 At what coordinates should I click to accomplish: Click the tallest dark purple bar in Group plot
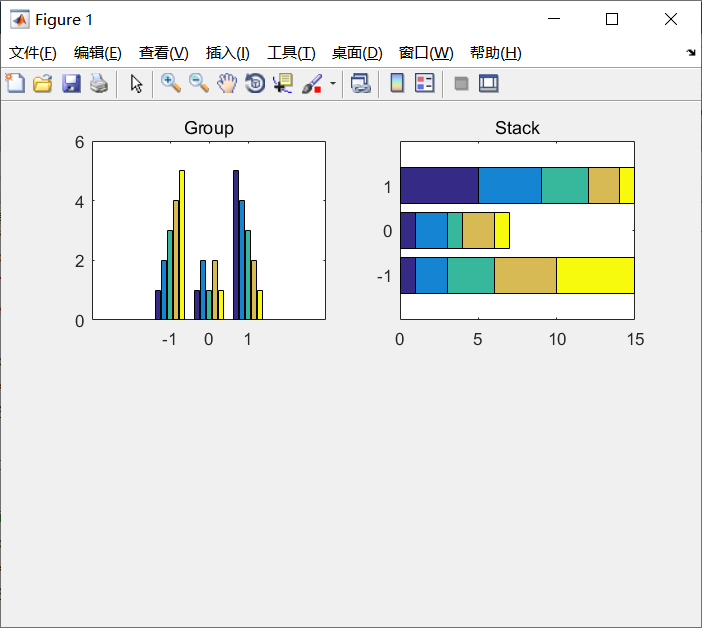point(236,244)
